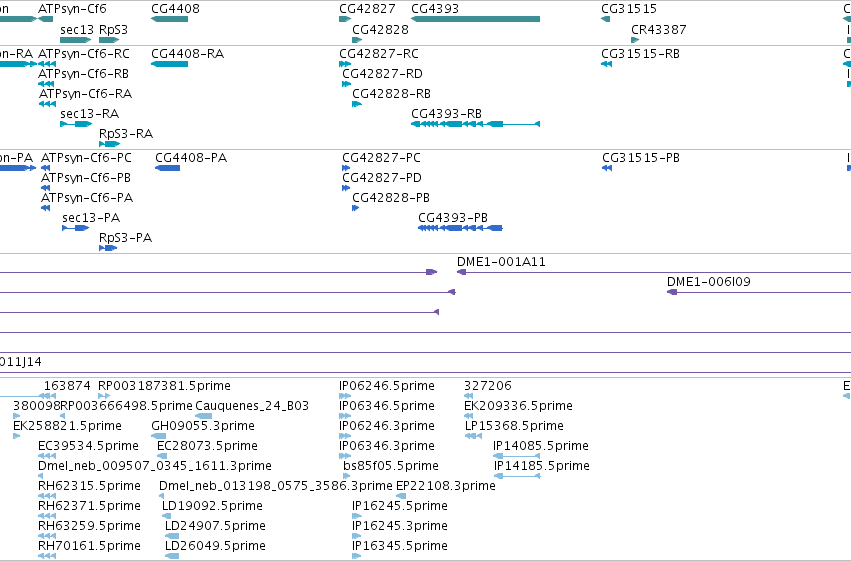Click protein ATPsyn-Cf6-PA
This screenshot has height=561, width=851.
pos(87,198)
